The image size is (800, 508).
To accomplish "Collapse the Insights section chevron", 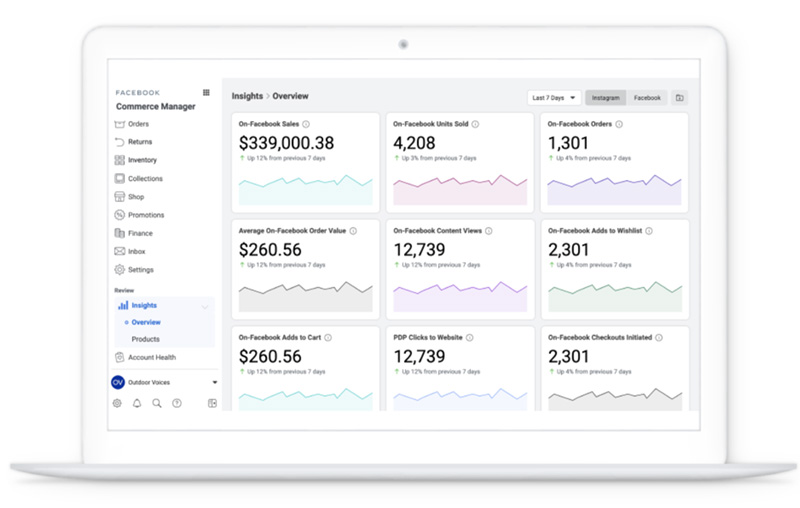I will (x=205, y=307).
